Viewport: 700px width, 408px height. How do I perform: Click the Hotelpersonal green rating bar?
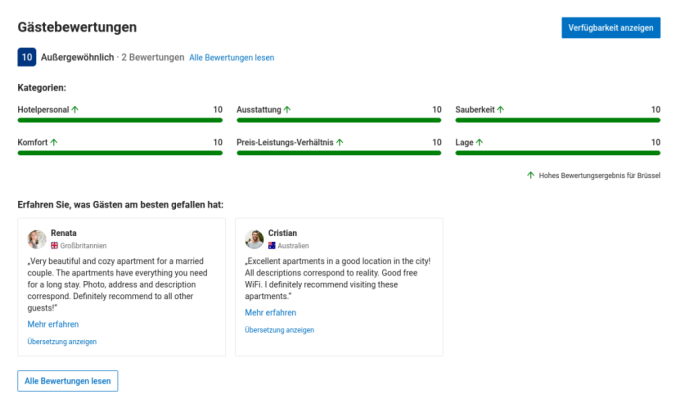pos(120,120)
